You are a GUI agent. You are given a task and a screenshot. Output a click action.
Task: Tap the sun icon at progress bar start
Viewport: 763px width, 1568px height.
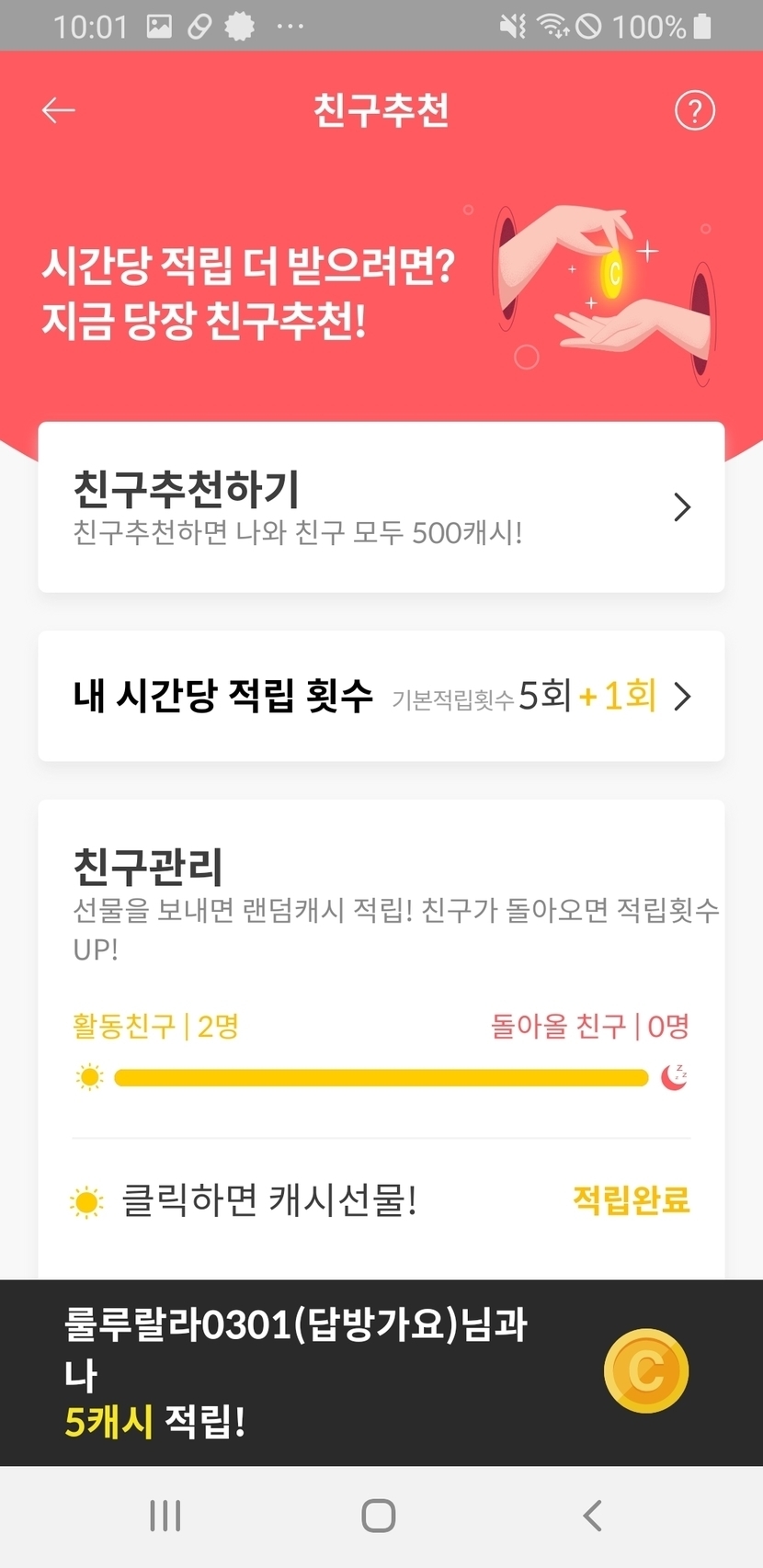(x=89, y=1077)
